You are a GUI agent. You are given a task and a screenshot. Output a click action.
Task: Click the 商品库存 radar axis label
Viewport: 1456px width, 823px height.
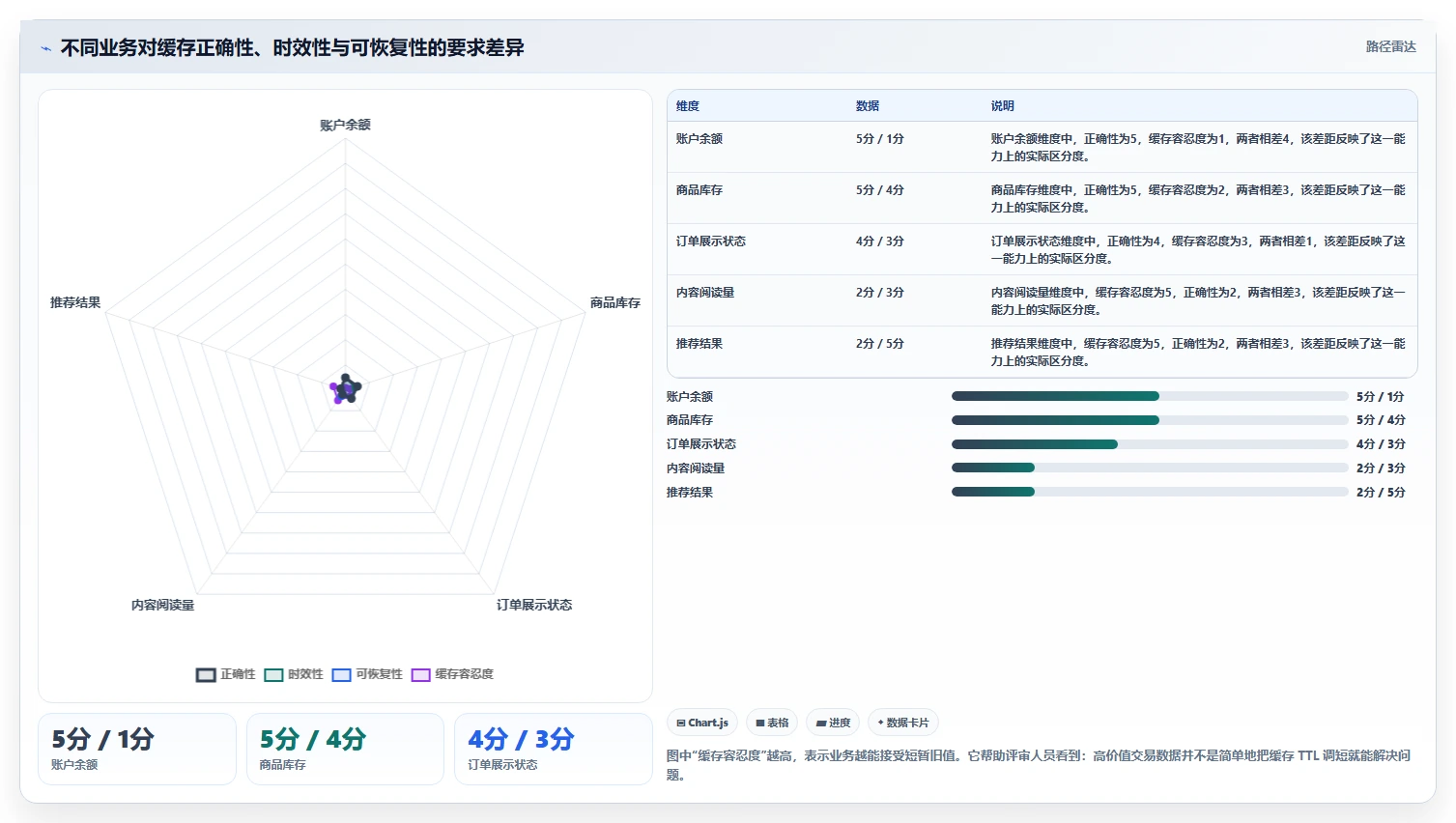[x=615, y=302]
